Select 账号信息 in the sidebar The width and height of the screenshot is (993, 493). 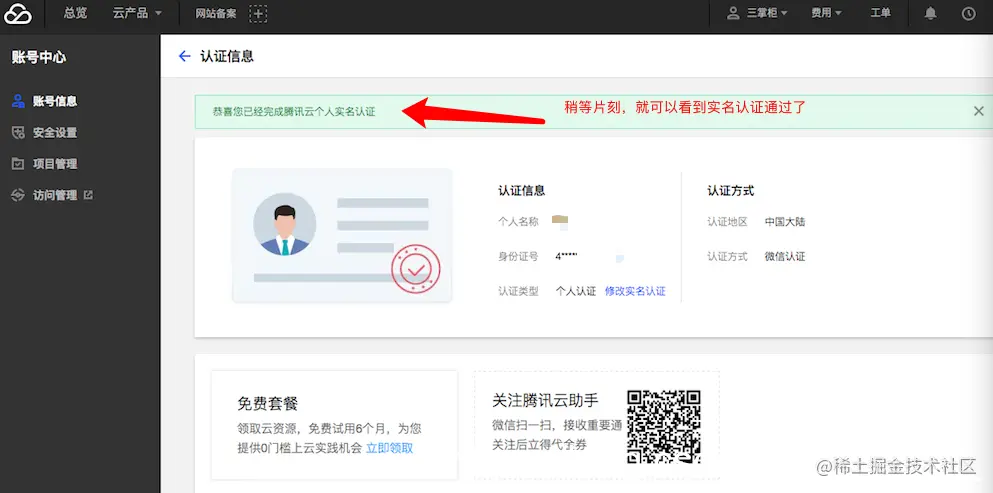pyautogui.click(x=55, y=101)
